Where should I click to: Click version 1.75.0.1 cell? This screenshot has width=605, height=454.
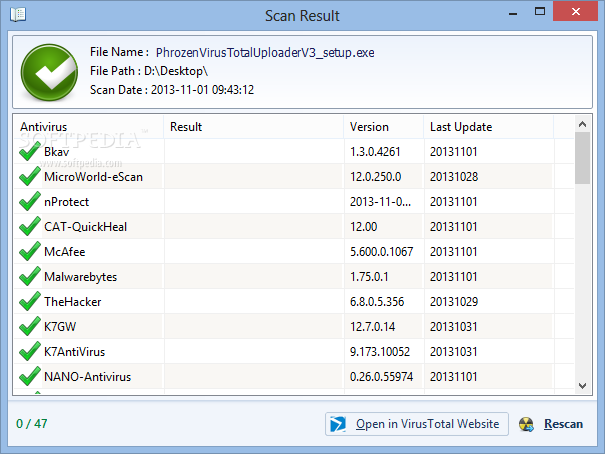[369, 277]
